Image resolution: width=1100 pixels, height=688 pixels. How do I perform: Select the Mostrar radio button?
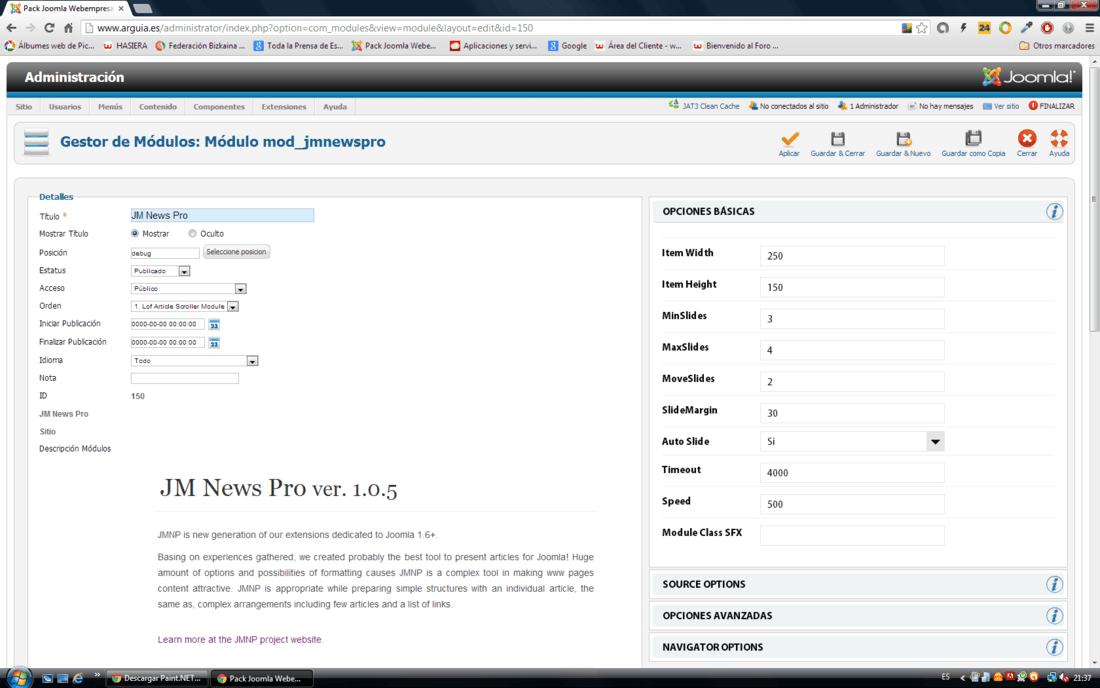coord(135,234)
